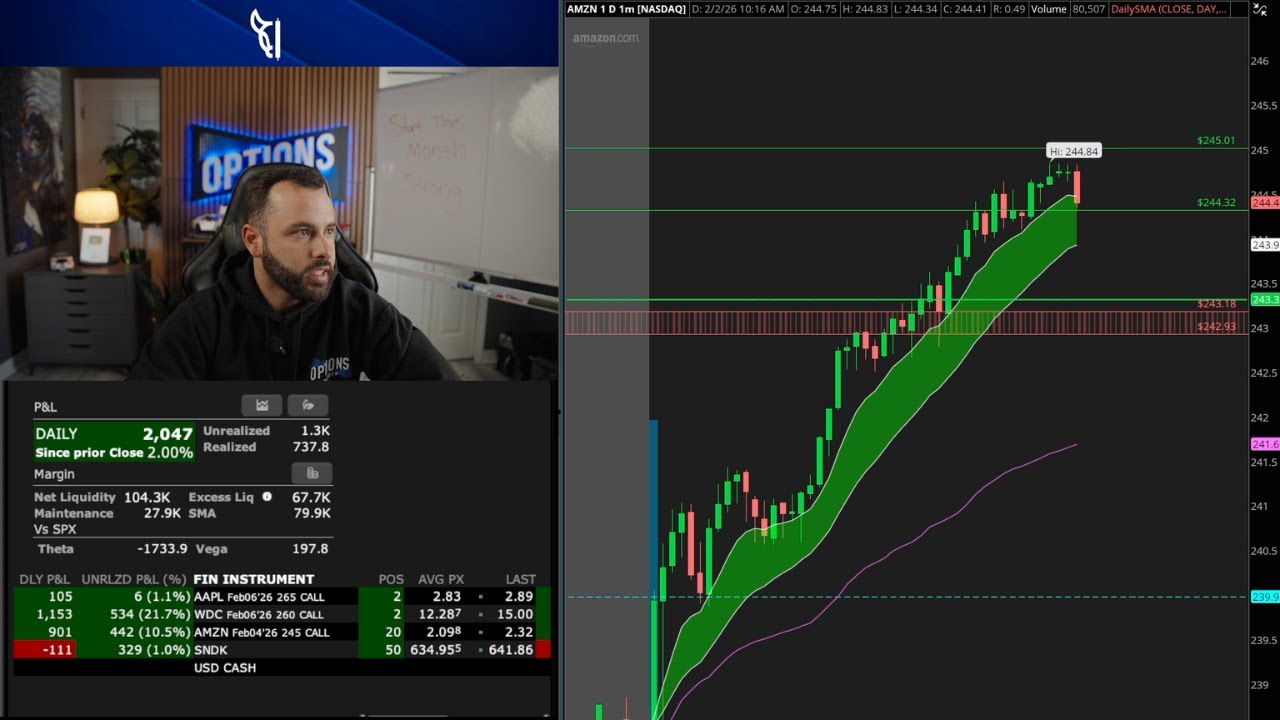The image size is (1280, 720).
Task: Sort by the LAST column header
Action: (x=520, y=579)
